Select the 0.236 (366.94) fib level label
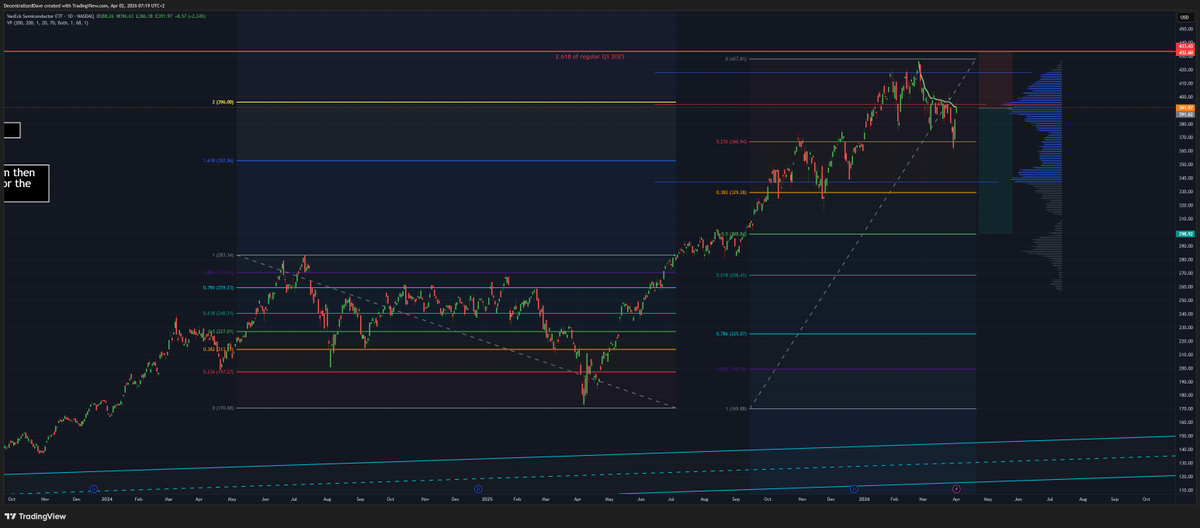The height and width of the screenshot is (528, 1200). pos(732,142)
